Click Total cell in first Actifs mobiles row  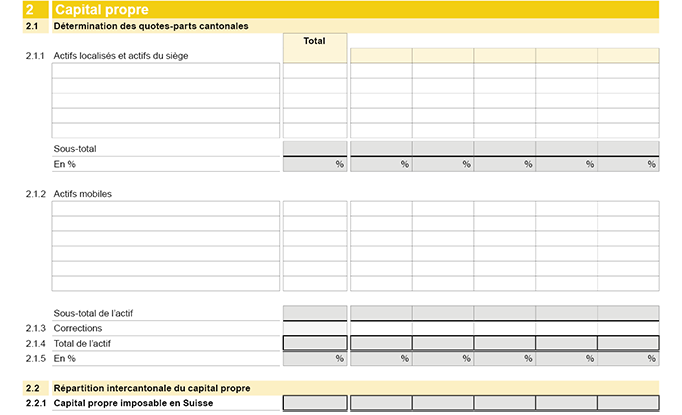(x=315, y=209)
